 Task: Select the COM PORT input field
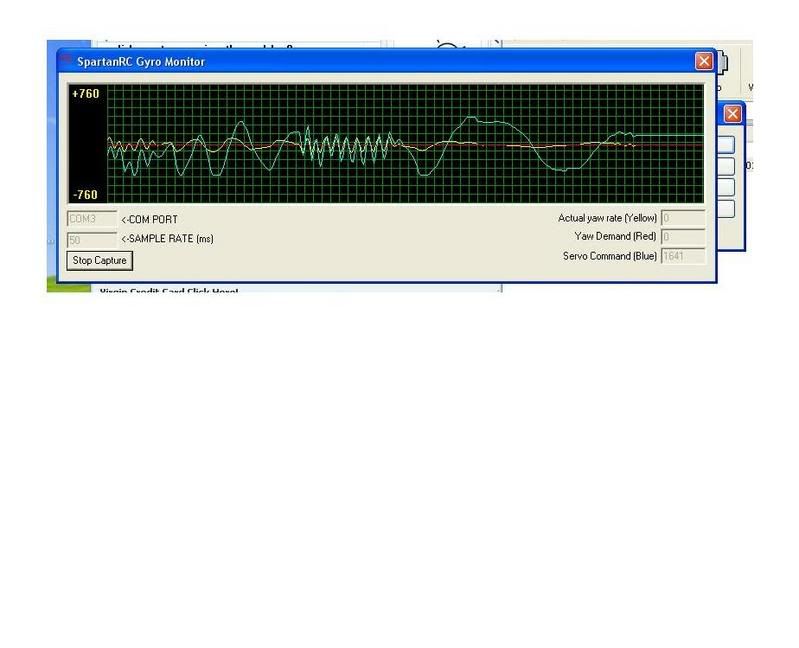[x=92, y=219]
